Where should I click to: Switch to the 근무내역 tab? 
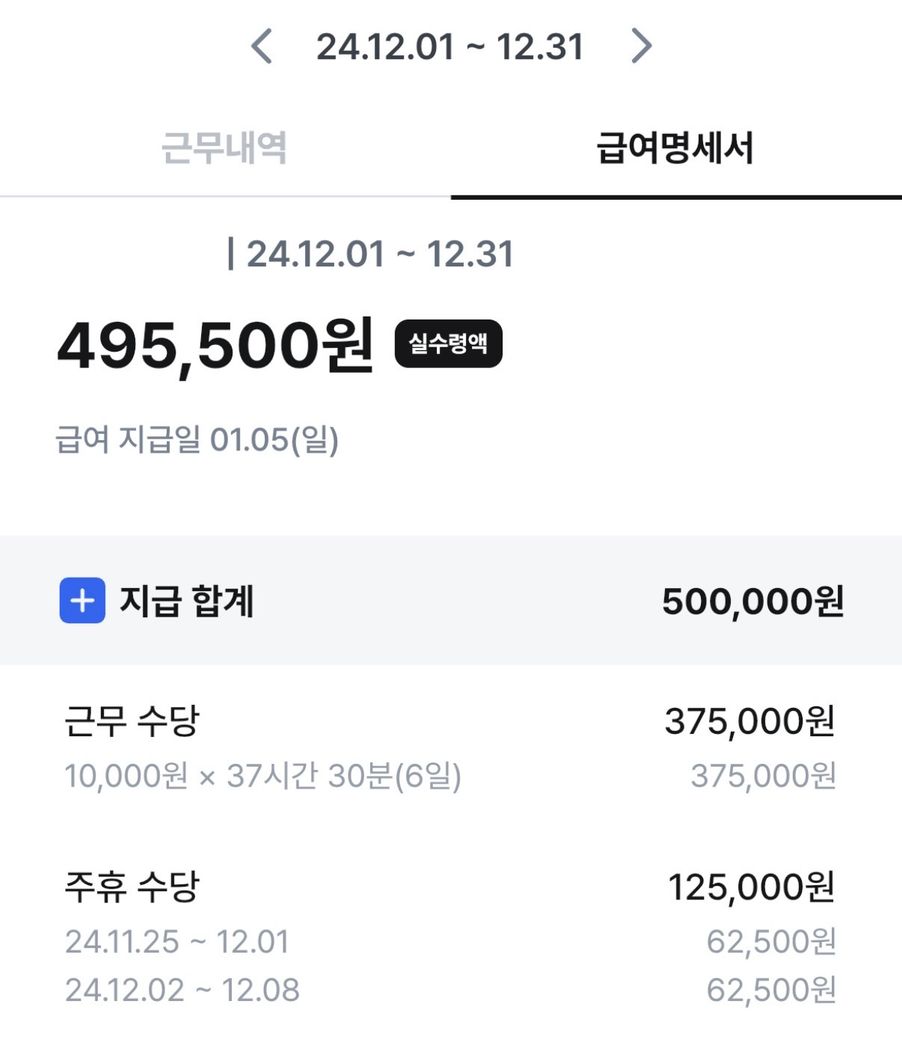tap(225, 148)
